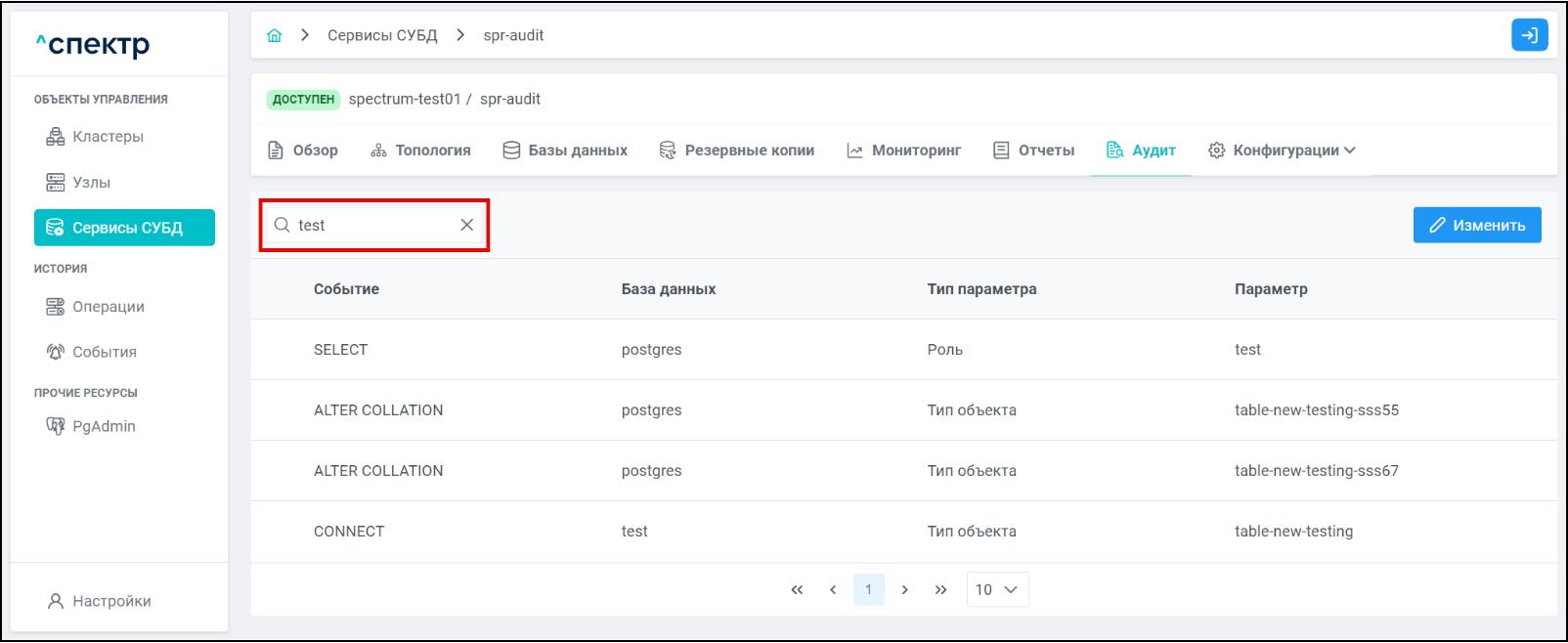Clear the search field with X icon

click(x=466, y=225)
